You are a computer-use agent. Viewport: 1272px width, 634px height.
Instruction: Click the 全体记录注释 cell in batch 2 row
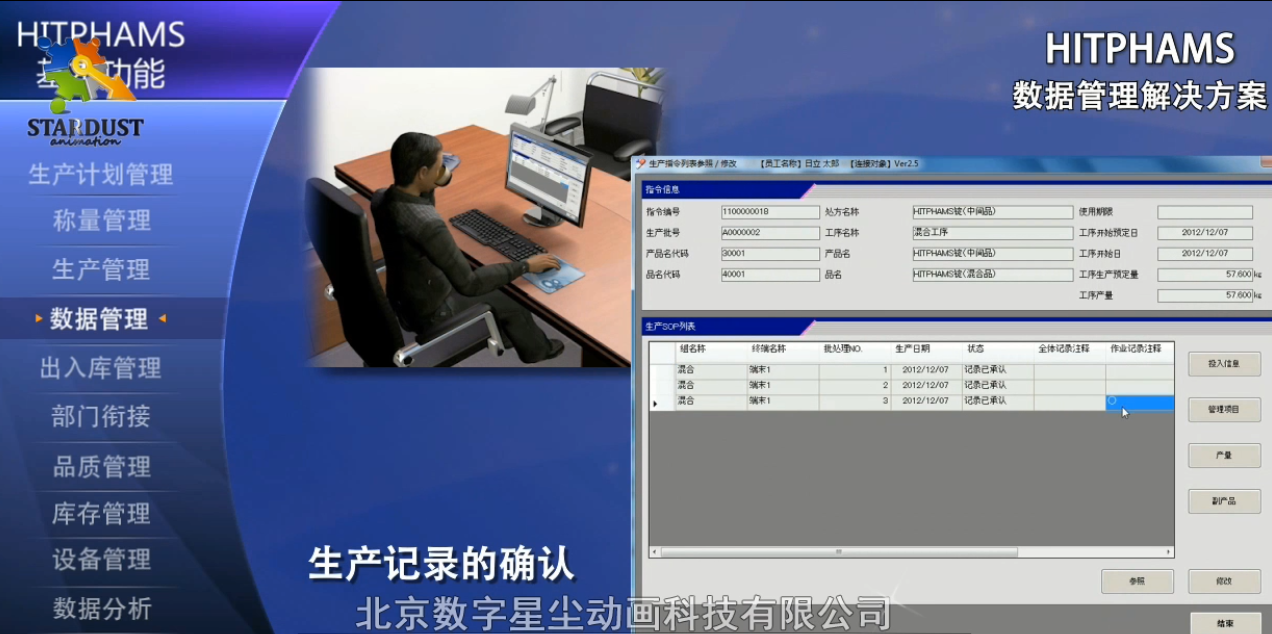(x=1070, y=386)
